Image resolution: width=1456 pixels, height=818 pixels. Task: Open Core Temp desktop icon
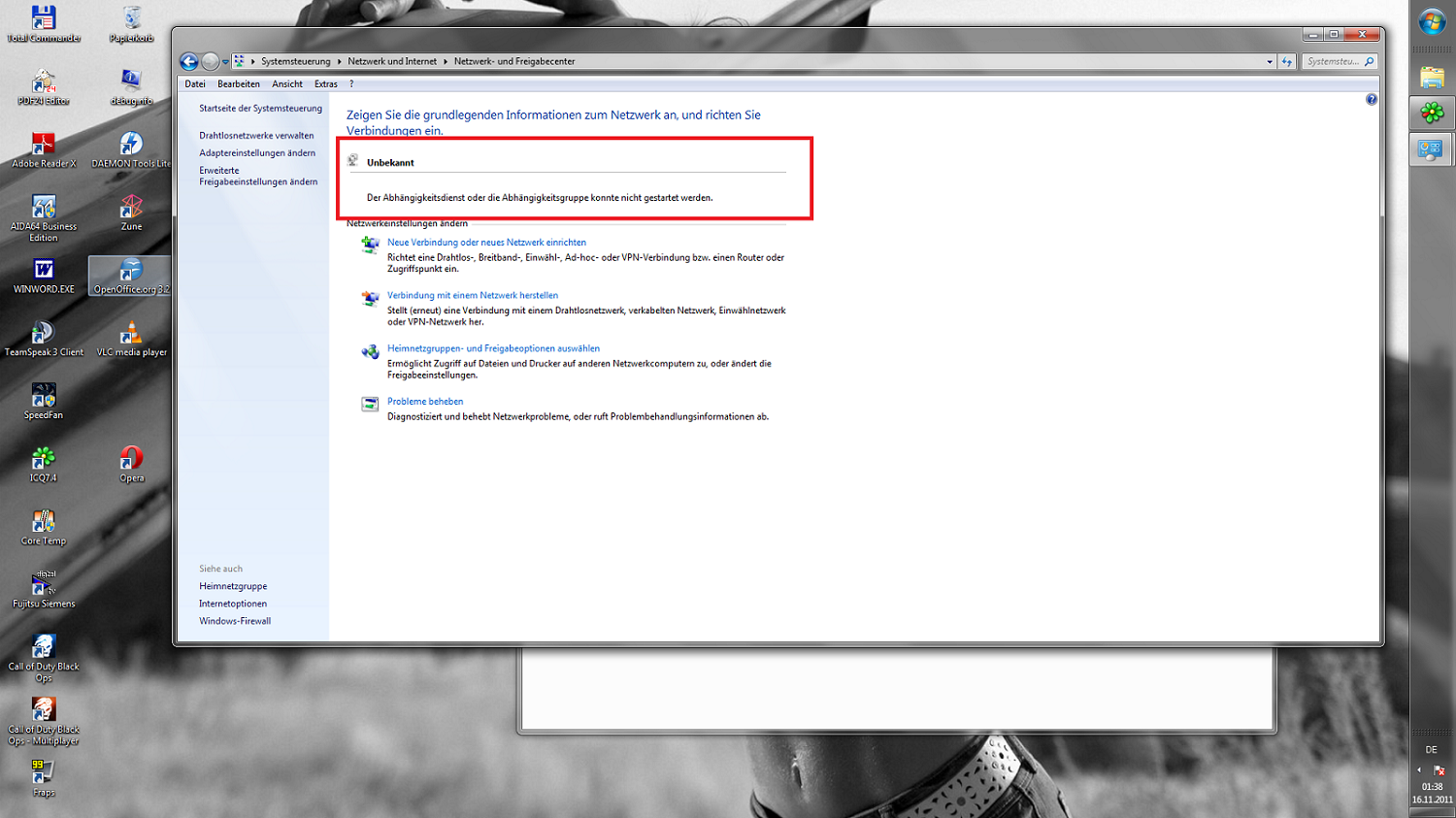[44, 528]
